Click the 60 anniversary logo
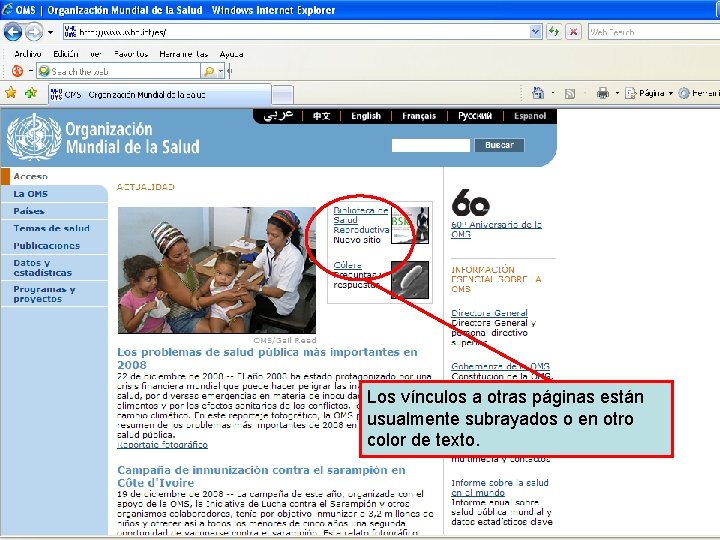 point(471,202)
